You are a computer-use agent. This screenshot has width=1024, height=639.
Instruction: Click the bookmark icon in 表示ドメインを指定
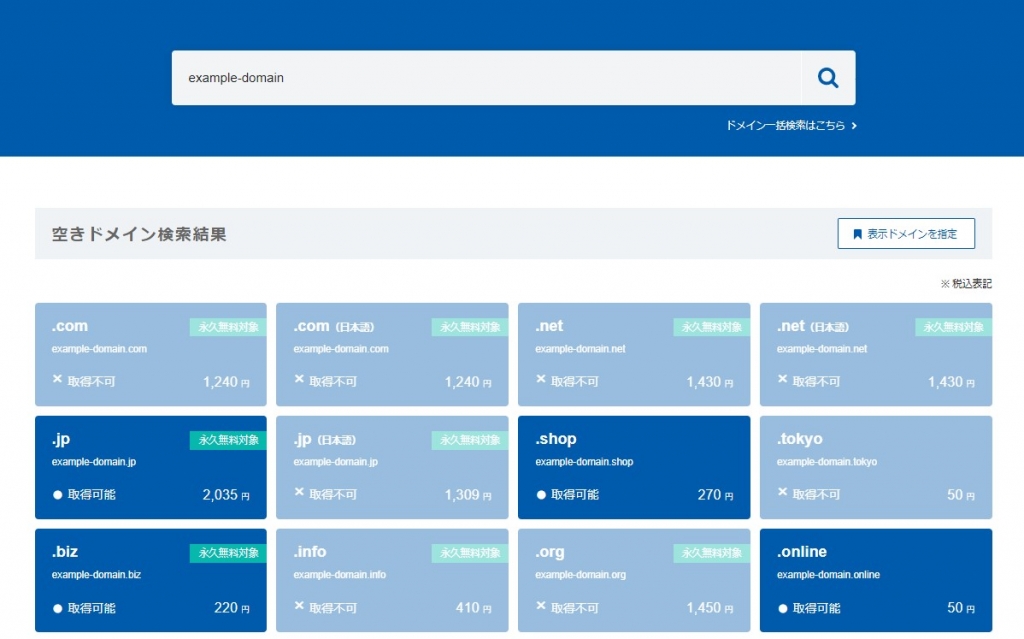pos(857,234)
